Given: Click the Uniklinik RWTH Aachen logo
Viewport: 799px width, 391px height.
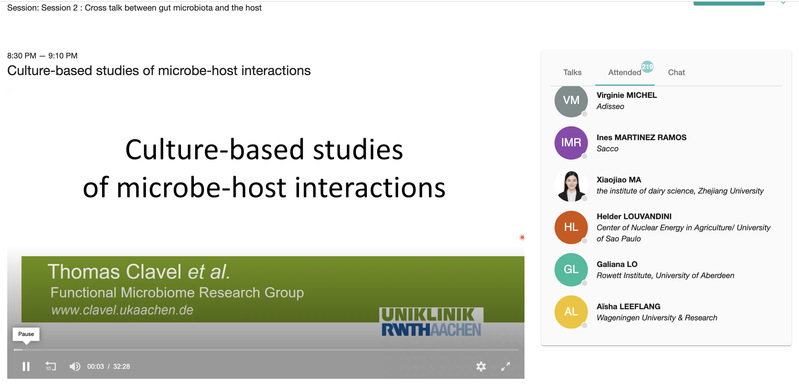Looking at the screenshot, I should point(431,322).
